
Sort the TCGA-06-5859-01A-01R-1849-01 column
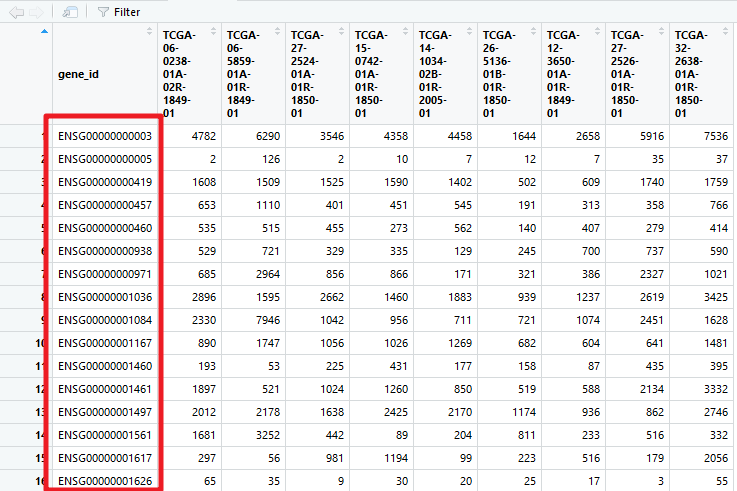[x=277, y=31]
